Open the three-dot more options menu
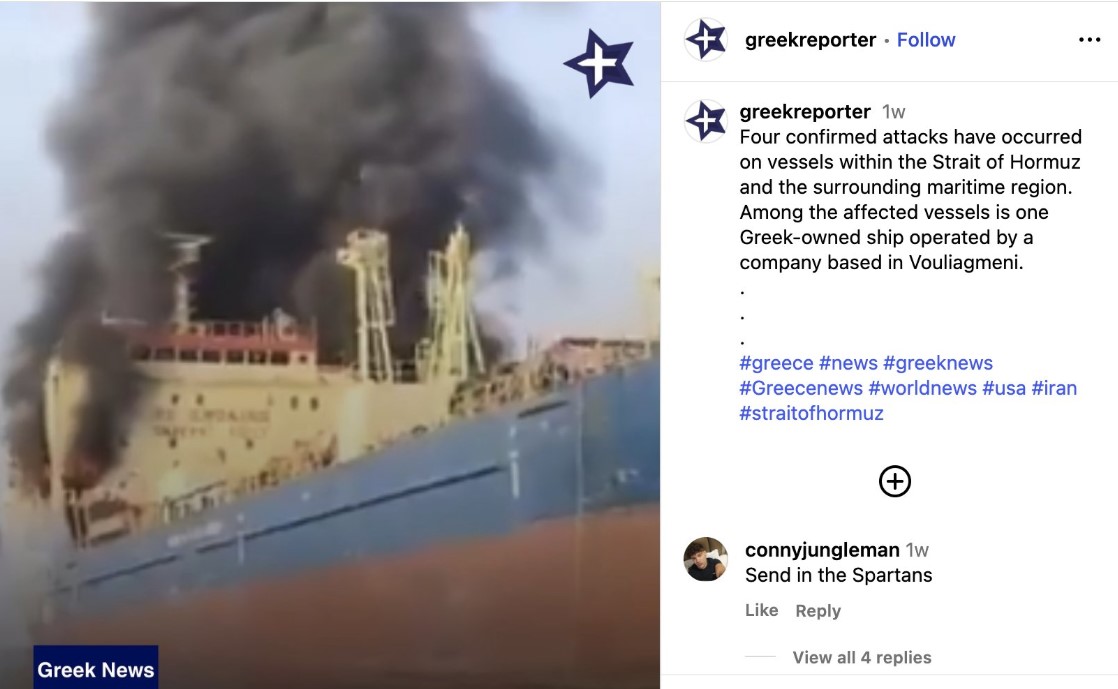 [1089, 40]
